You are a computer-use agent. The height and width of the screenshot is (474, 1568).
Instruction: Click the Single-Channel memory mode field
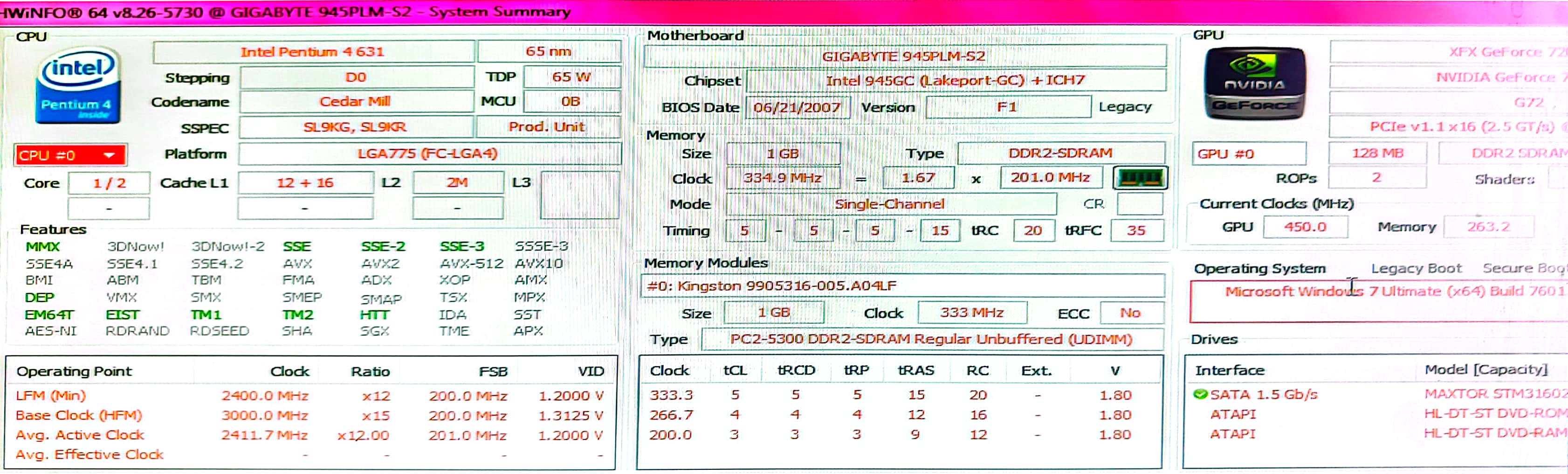pyautogui.click(x=891, y=204)
